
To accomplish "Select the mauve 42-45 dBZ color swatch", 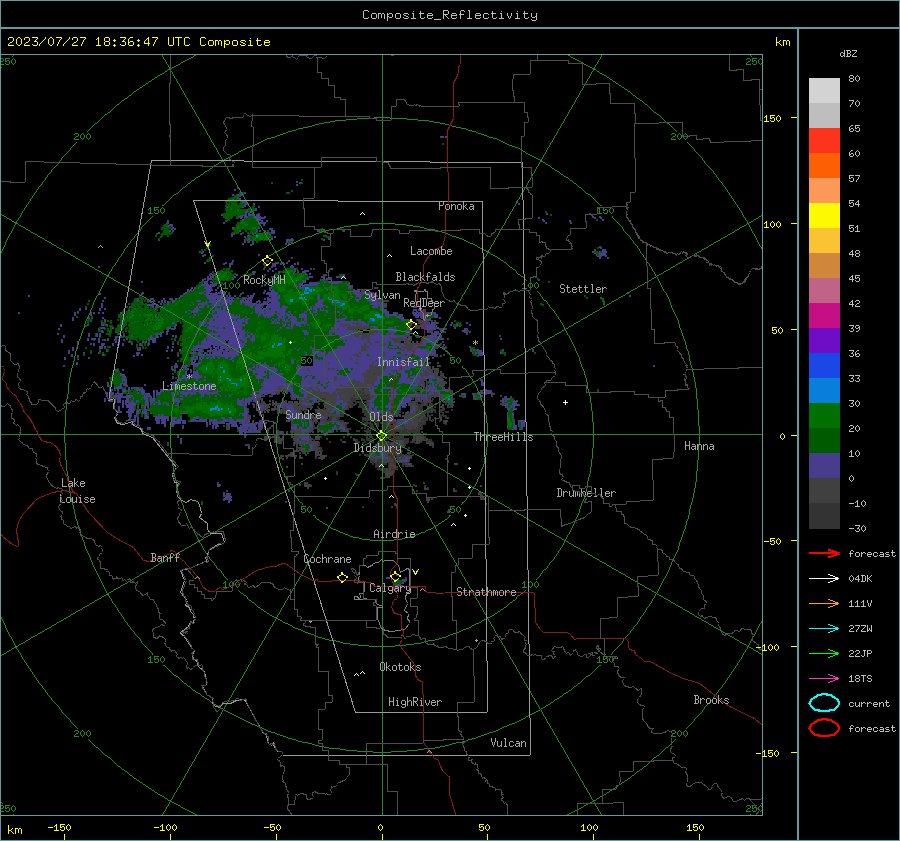I will (824, 291).
